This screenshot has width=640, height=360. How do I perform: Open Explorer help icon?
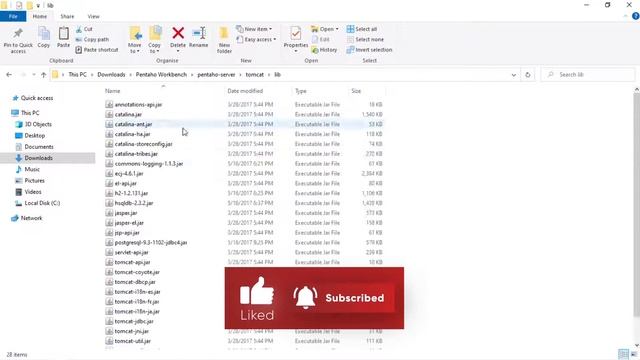[x=635, y=16]
